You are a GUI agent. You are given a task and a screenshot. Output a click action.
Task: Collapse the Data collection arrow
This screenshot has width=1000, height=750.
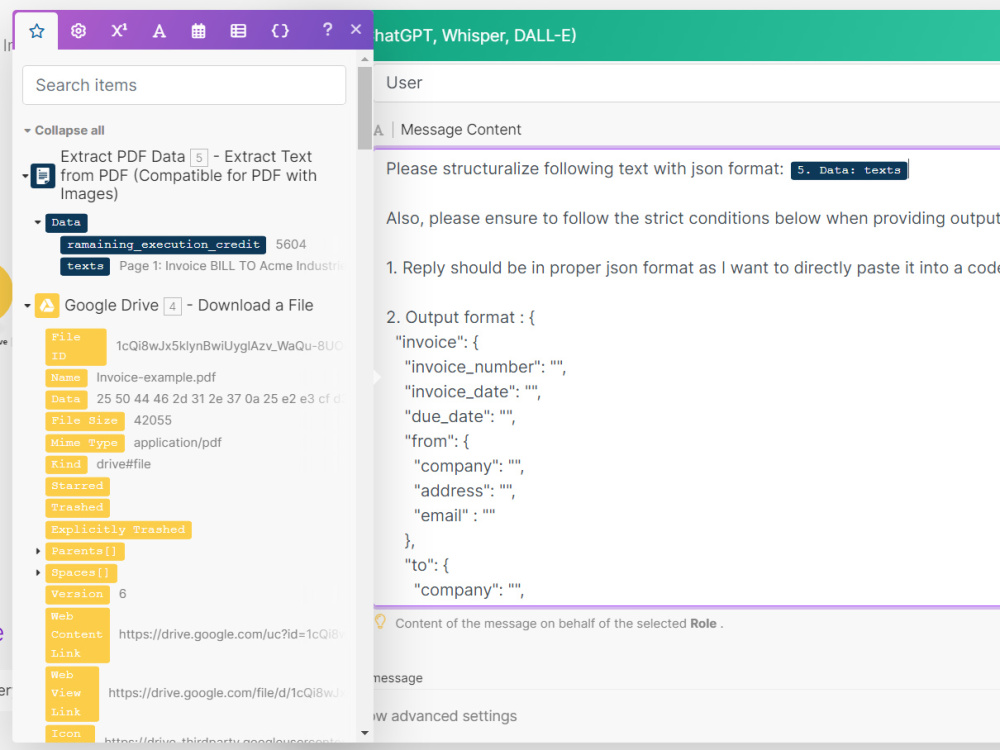(x=38, y=223)
